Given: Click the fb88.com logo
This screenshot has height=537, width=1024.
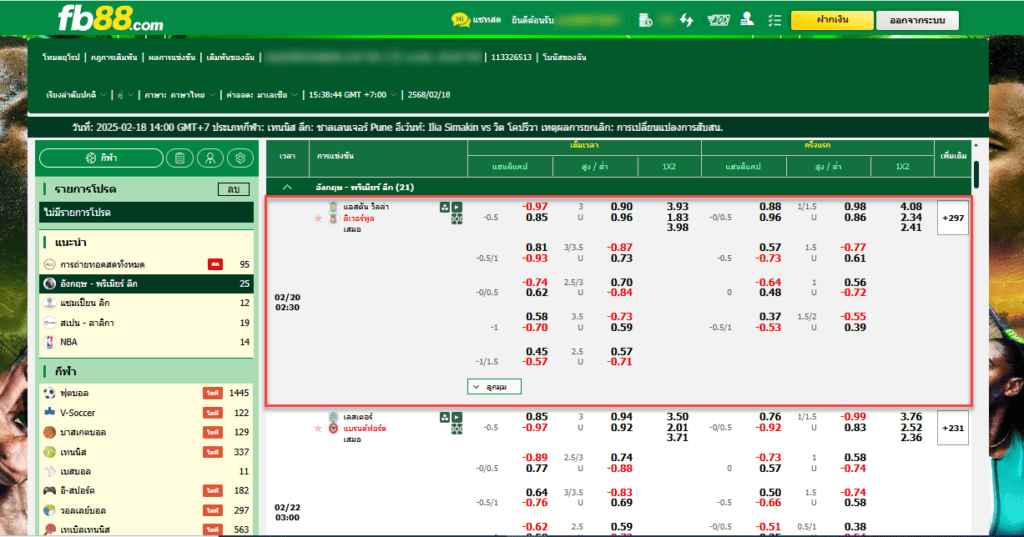Looking at the screenshot, I should 111,18.
